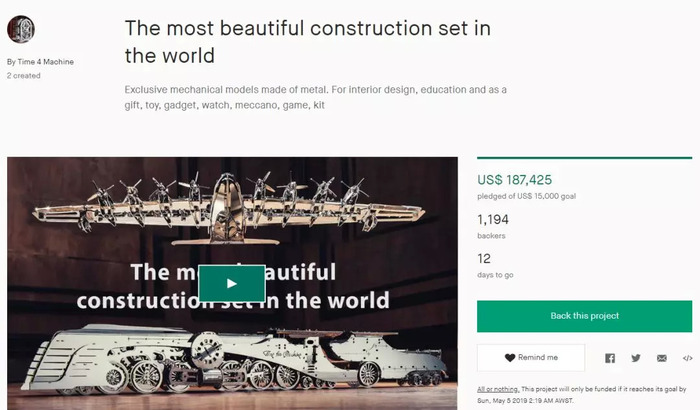This screenshot has height=410, width=700.
Task: Share project via email icon
Action: (x=662, y=358)
